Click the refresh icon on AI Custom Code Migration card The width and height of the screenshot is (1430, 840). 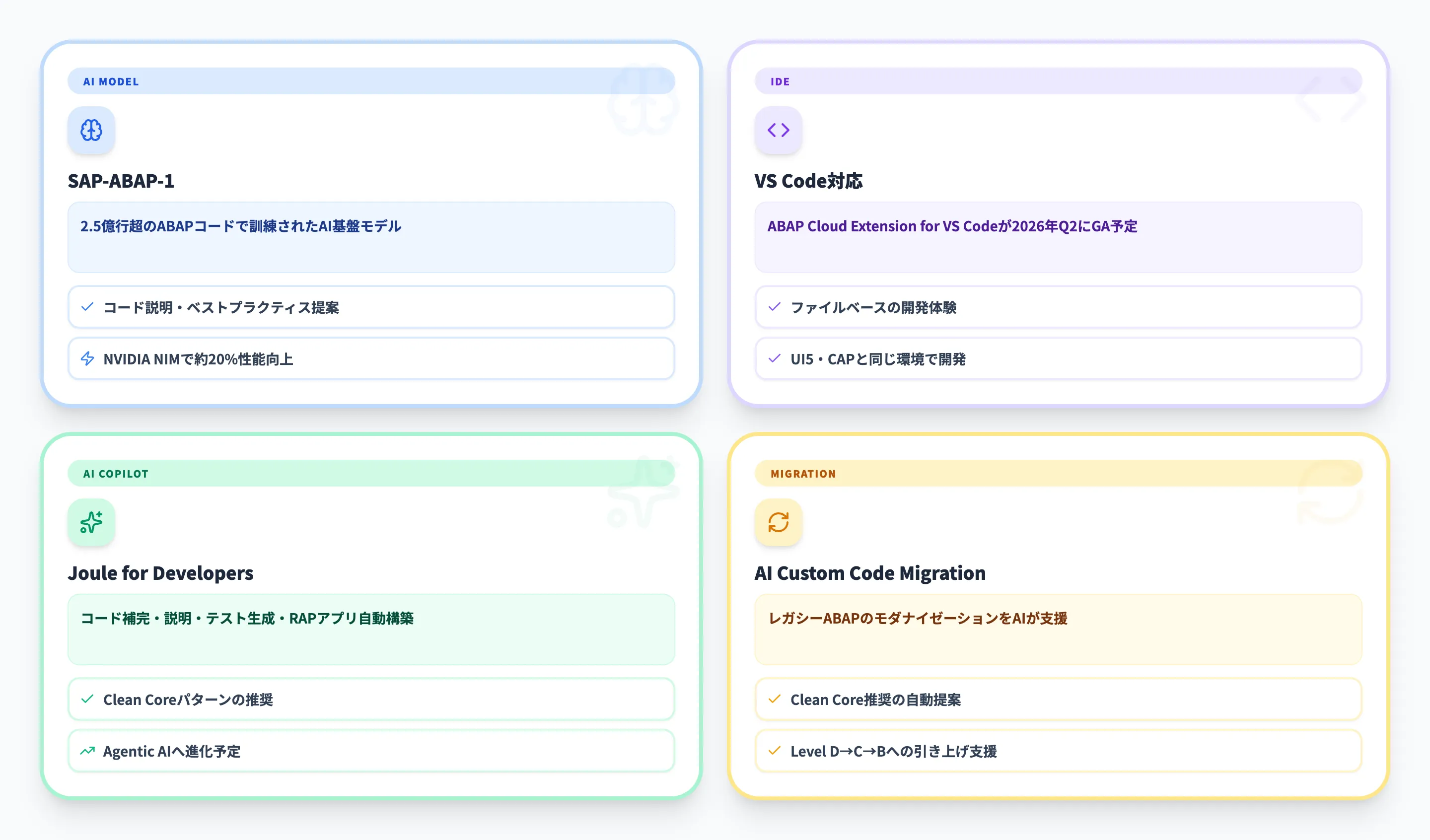click(x=778, y=523)
